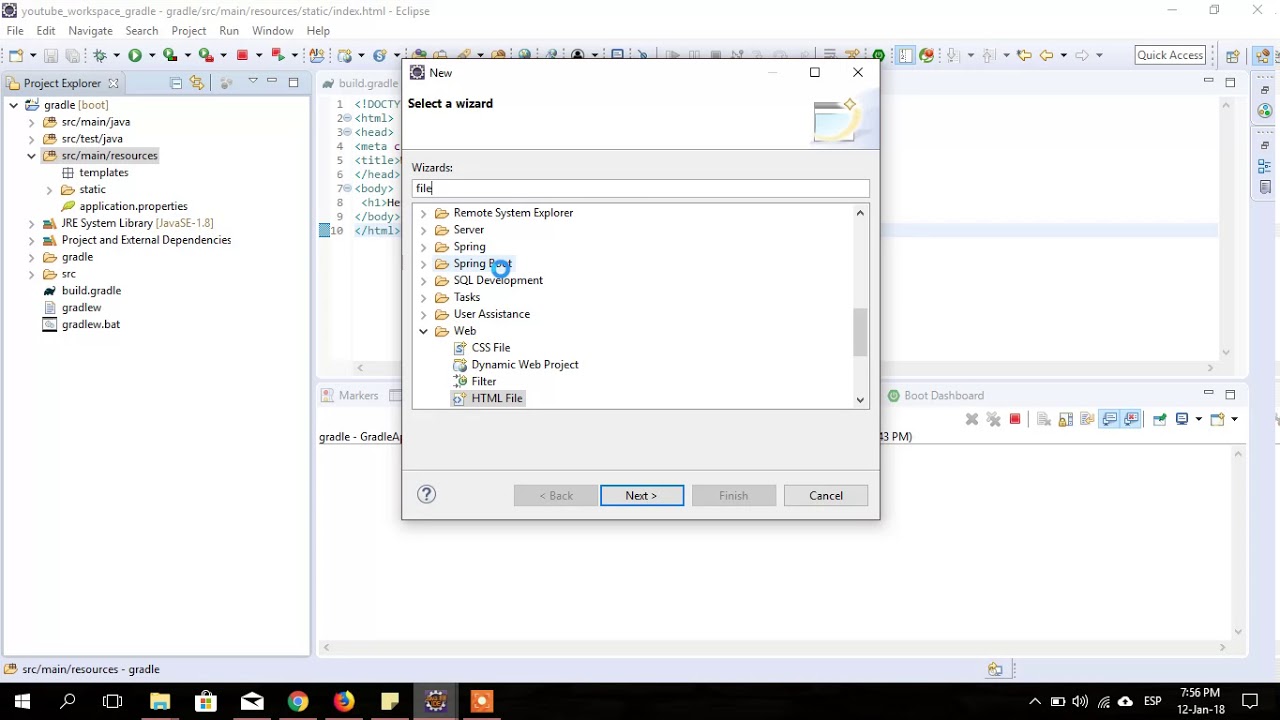The image size is (1280, 720).
Task: Expand JRE System Library node
Action: 31,223
